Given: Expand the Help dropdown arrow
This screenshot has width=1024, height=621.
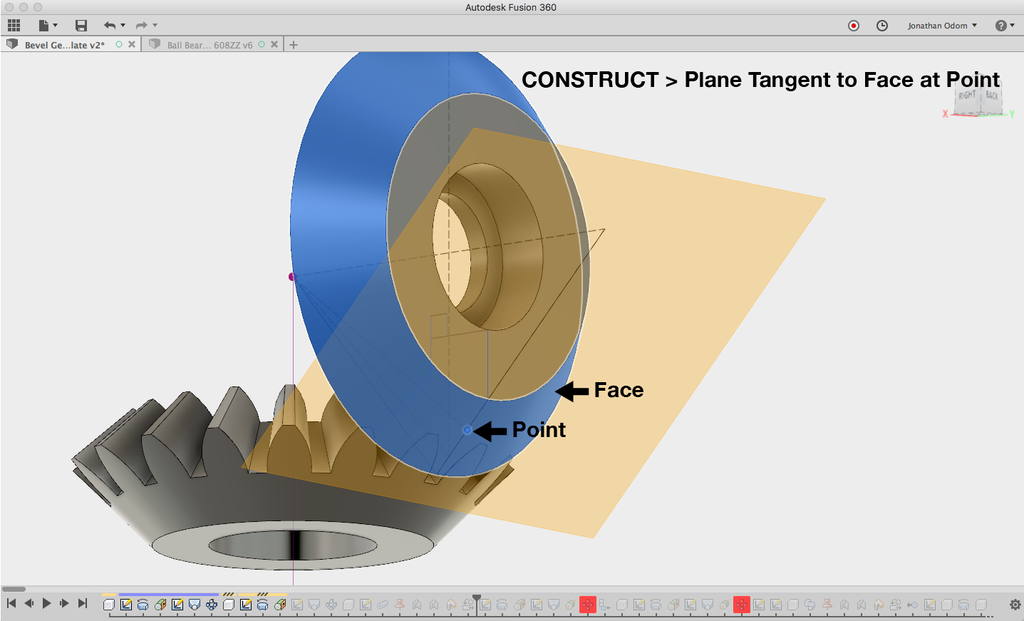Looking at the screenshot, I should tap(1013, 25).
